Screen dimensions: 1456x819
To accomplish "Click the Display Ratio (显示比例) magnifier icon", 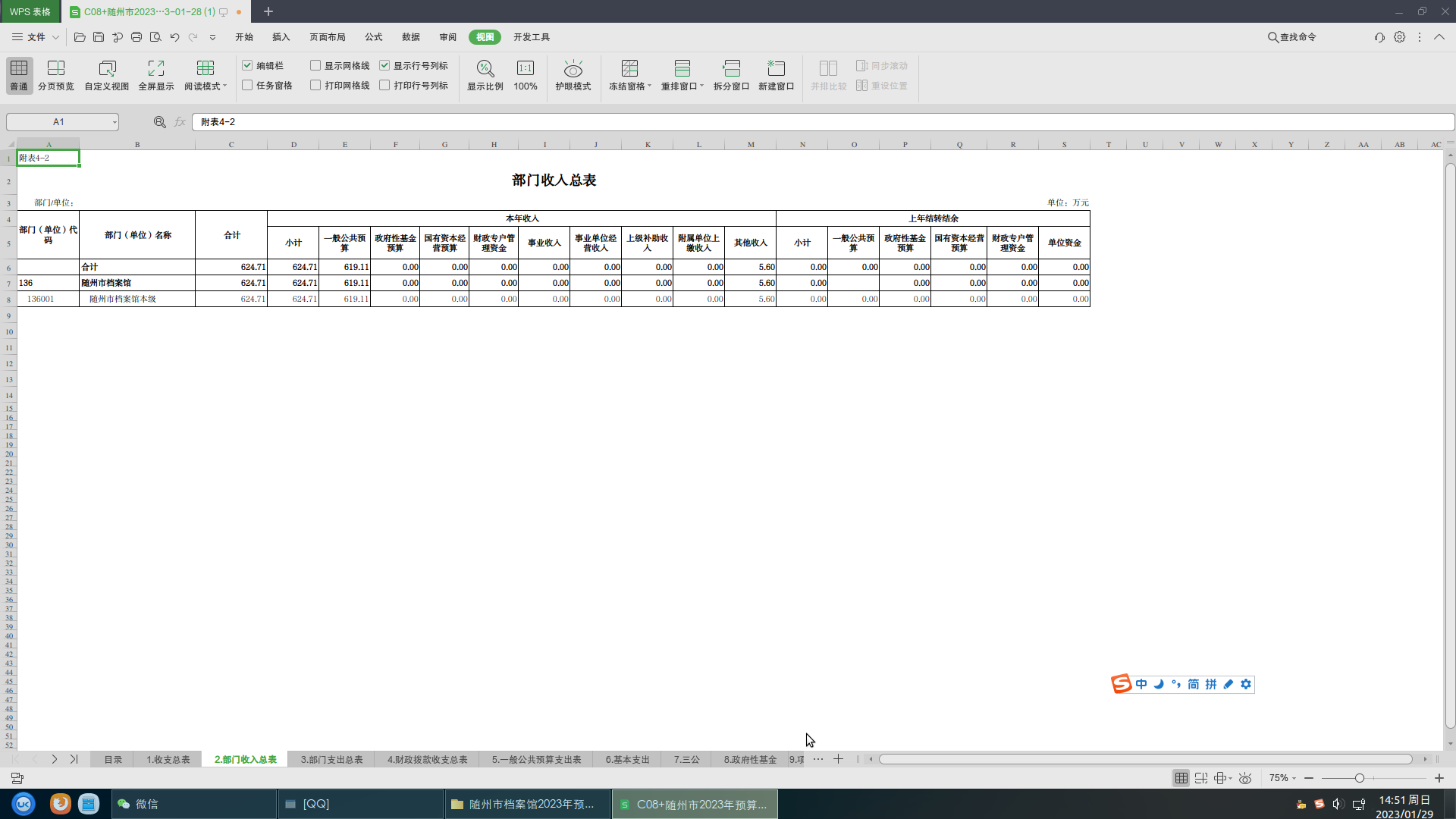I will coord(485,69).
